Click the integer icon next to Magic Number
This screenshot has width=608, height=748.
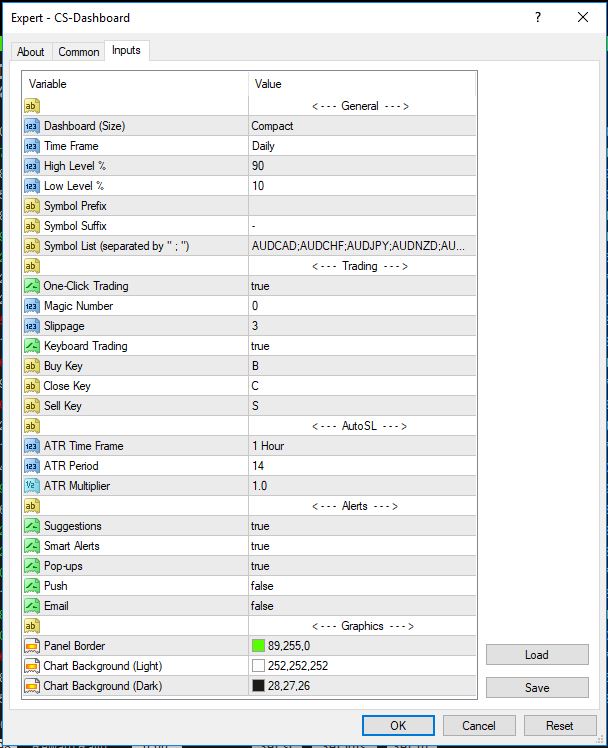31,306
